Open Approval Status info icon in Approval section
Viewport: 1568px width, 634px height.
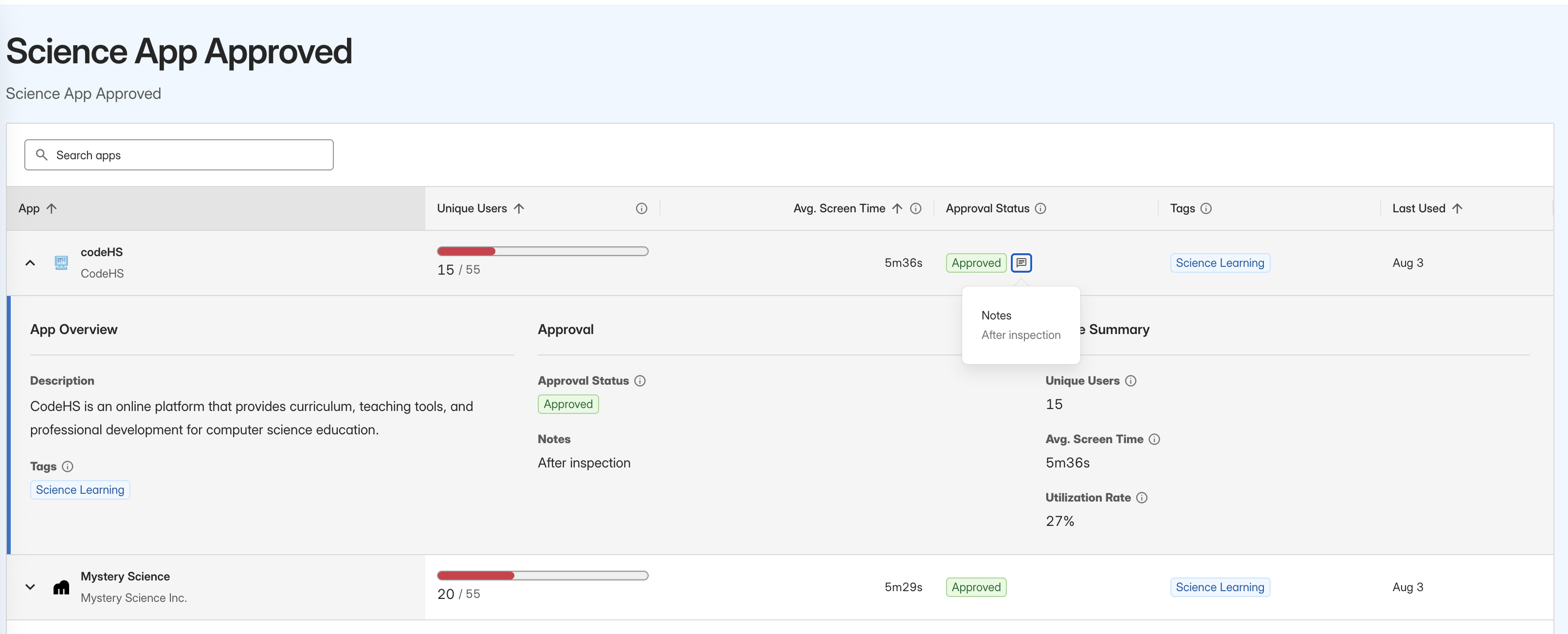click(x=640, y=381)
